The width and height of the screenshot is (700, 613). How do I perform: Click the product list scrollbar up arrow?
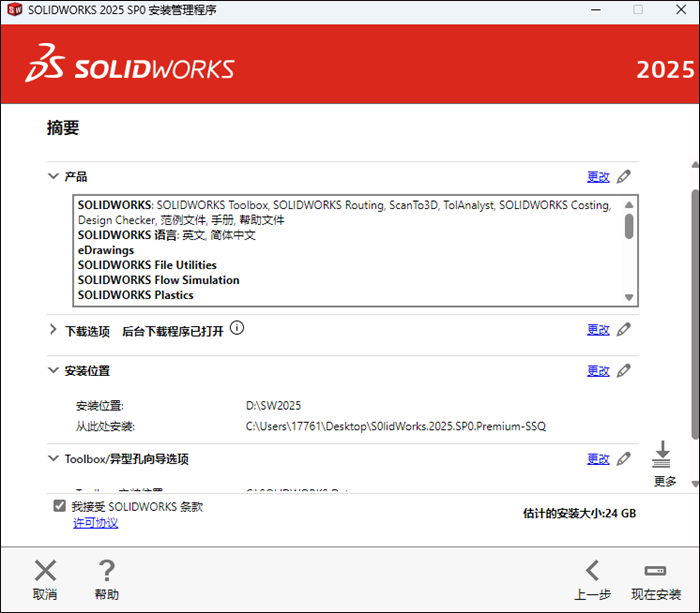(629, 204)
